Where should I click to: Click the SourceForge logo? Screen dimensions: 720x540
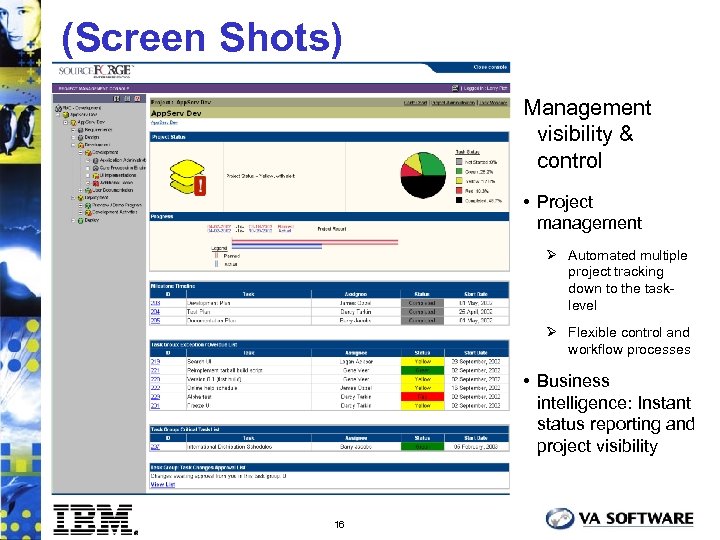96,71
